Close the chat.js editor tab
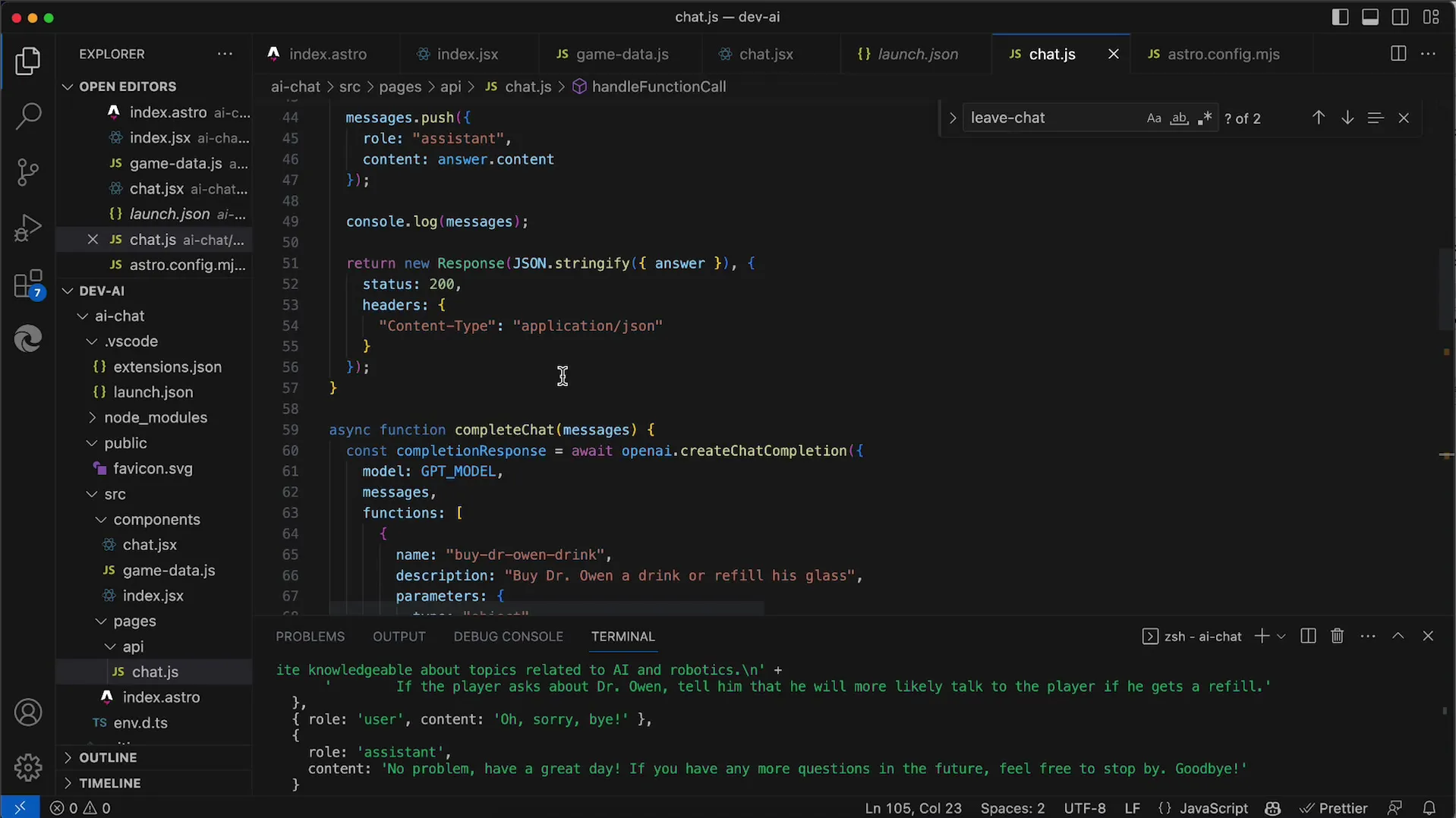 1114,54
